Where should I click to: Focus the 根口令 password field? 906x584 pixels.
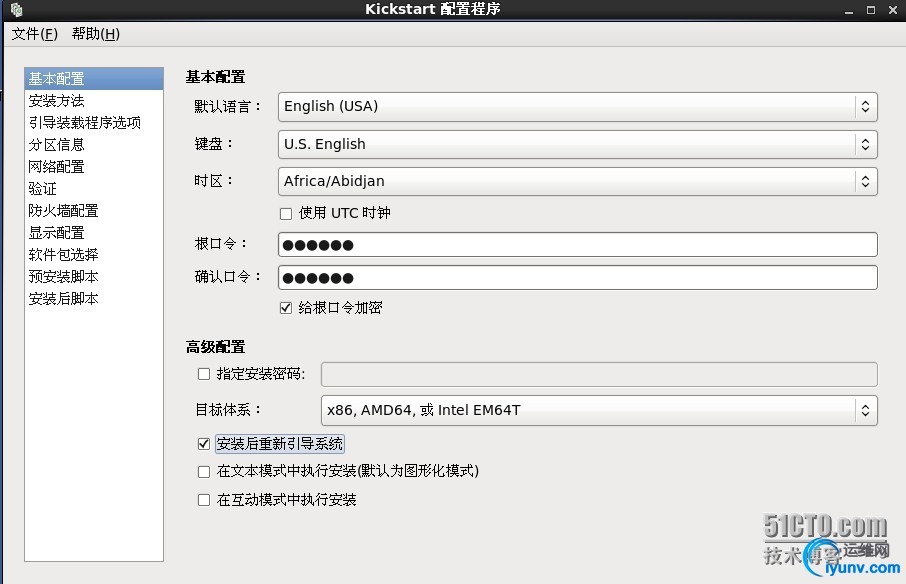(x=578, y=244)
